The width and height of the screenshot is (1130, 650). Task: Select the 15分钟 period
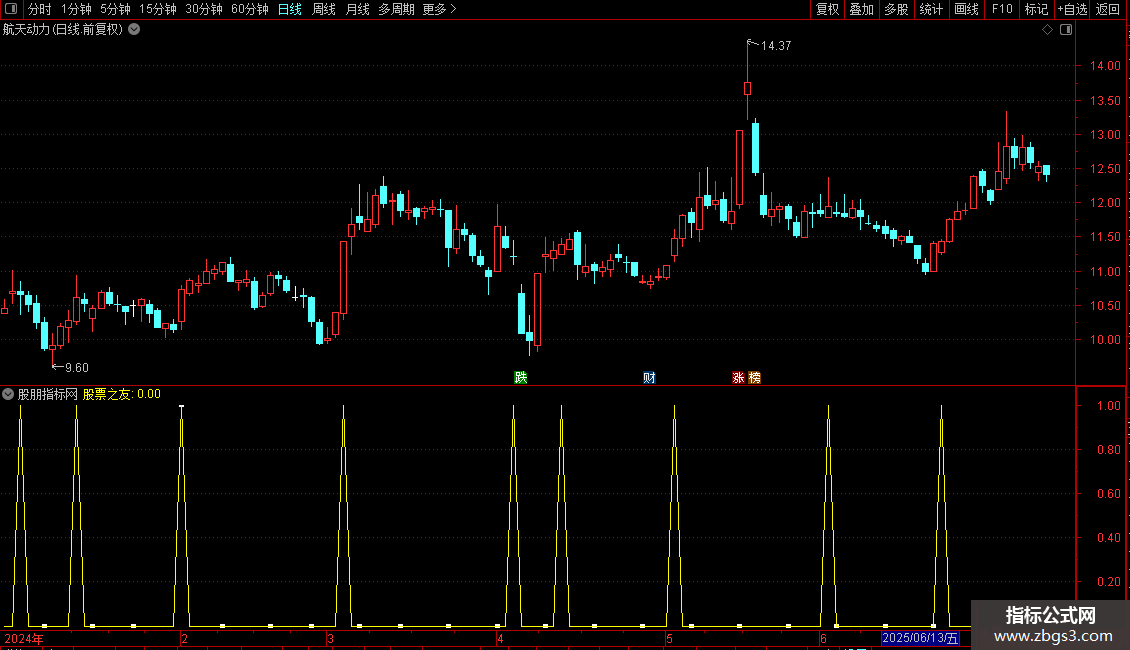[x=158, y=9]
